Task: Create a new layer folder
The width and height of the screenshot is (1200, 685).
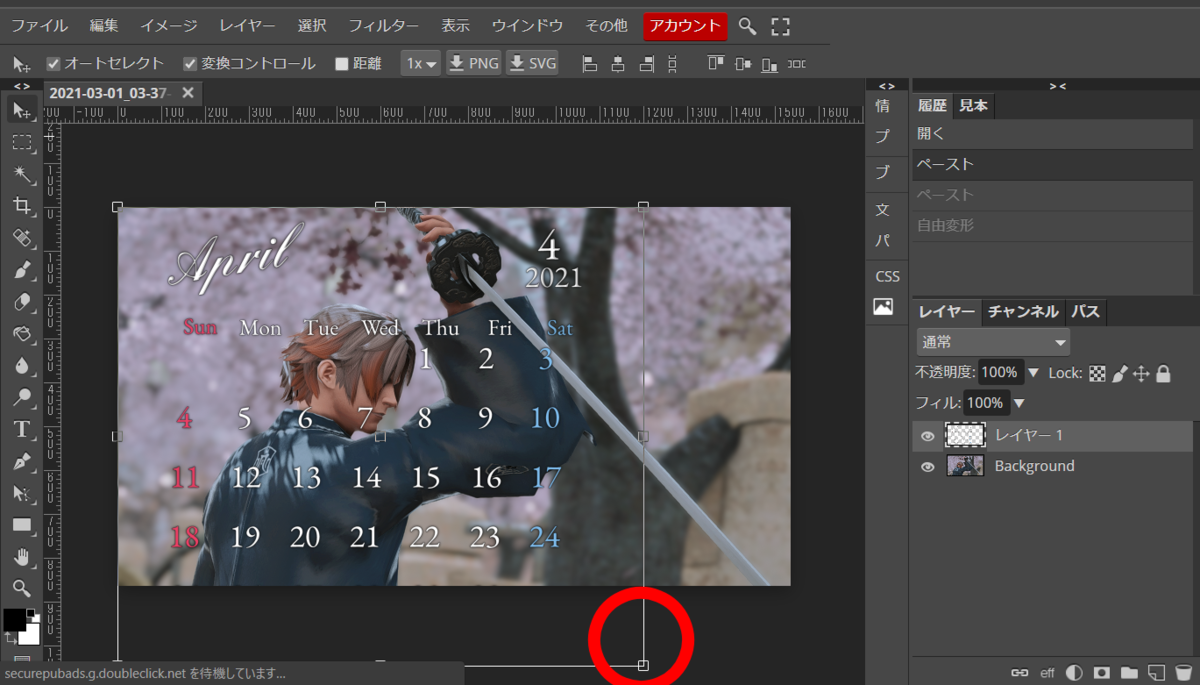Action: (x=1129, y=672)
